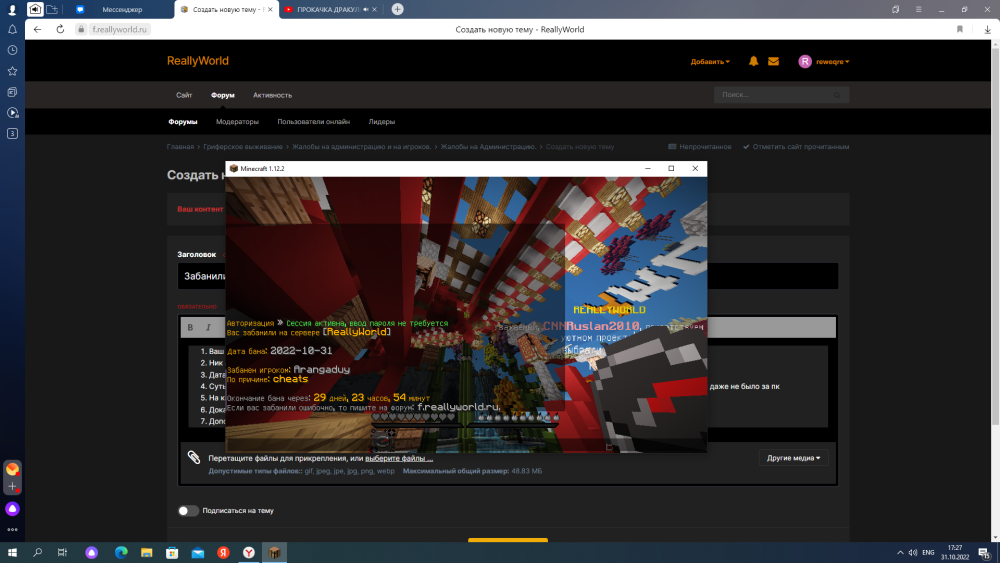The width and height of the screenshot is (1000, 563).
Task: Expand the Добавить dropdown
Action: (x=710, y=62)
